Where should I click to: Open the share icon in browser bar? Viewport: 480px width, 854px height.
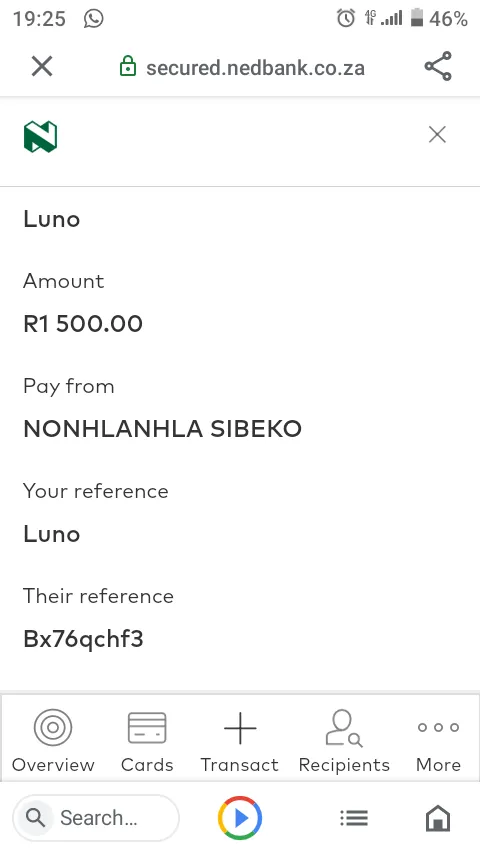click(438, 66)
